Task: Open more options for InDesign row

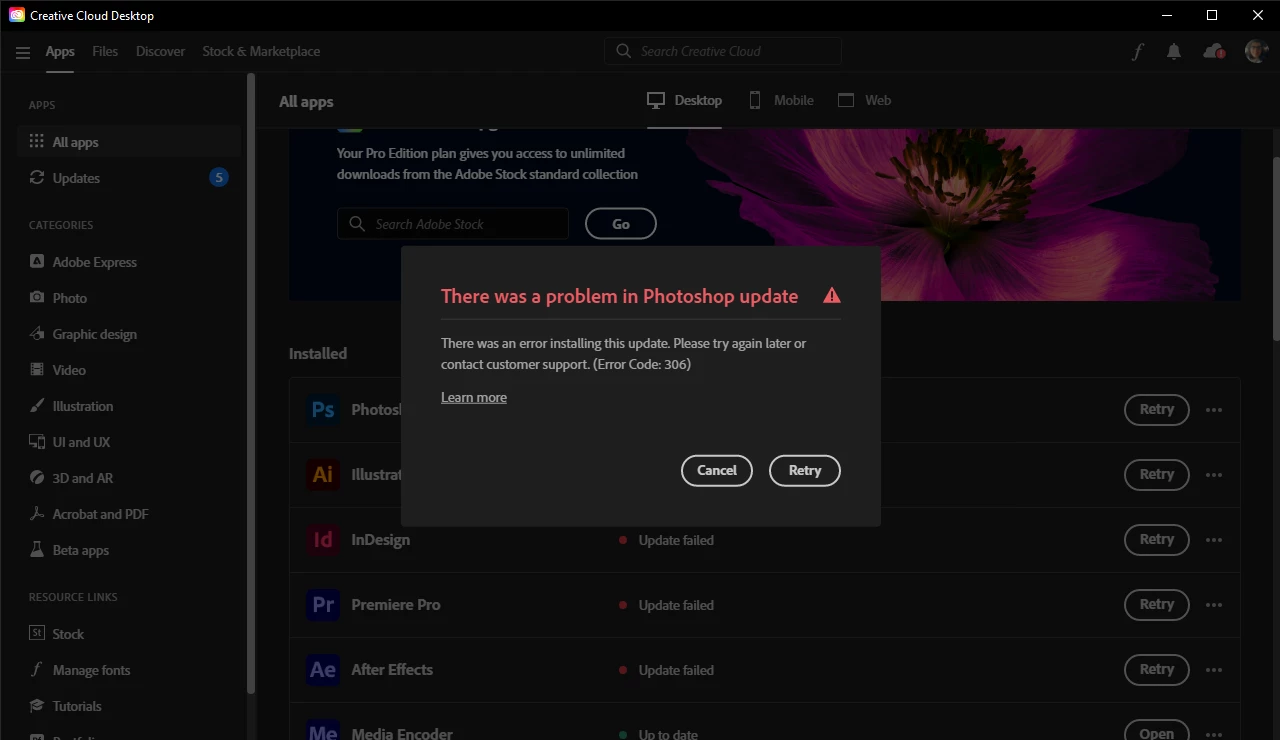Action: click(x=1214, y=540)
